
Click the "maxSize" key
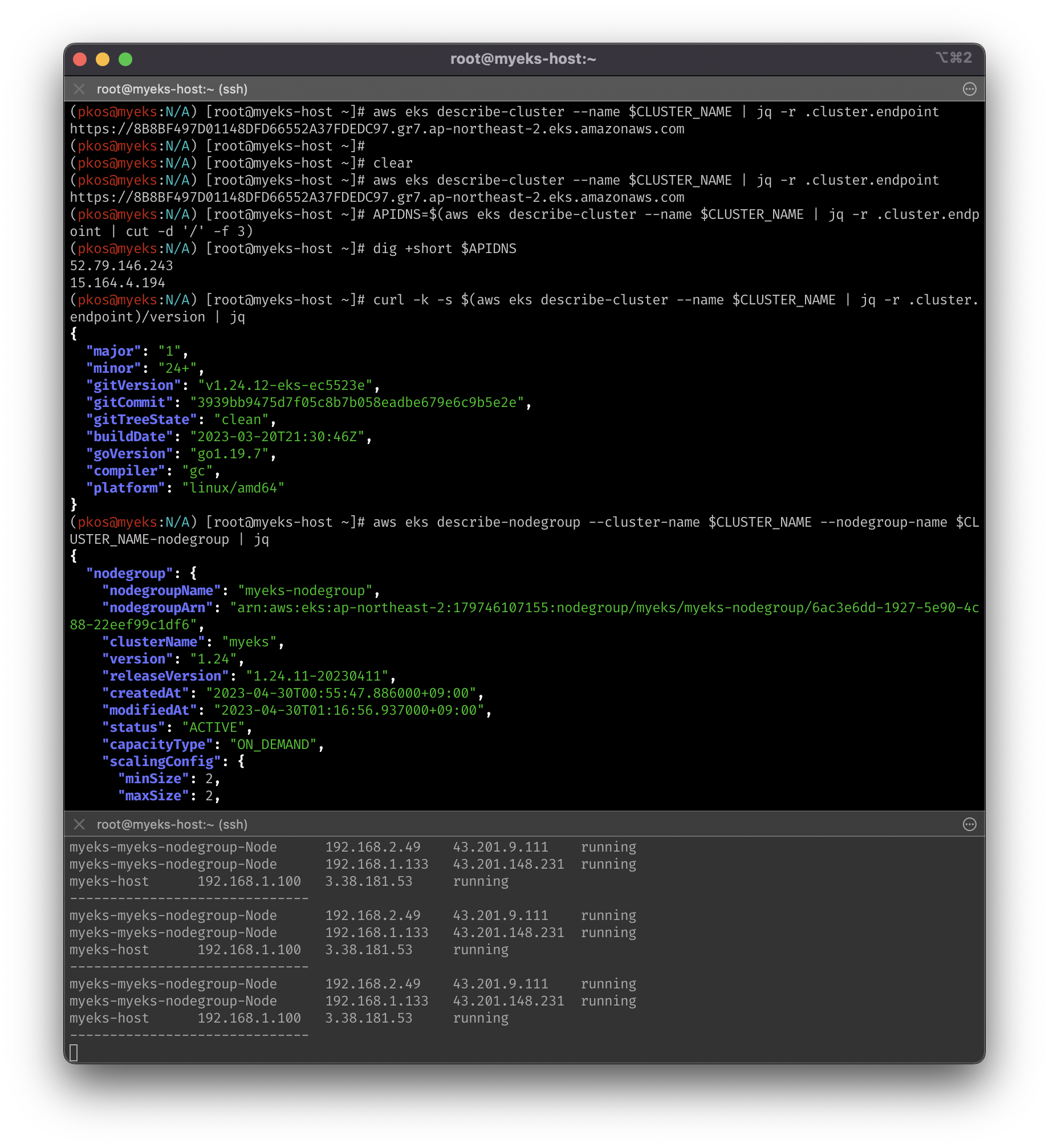(153, 796)
